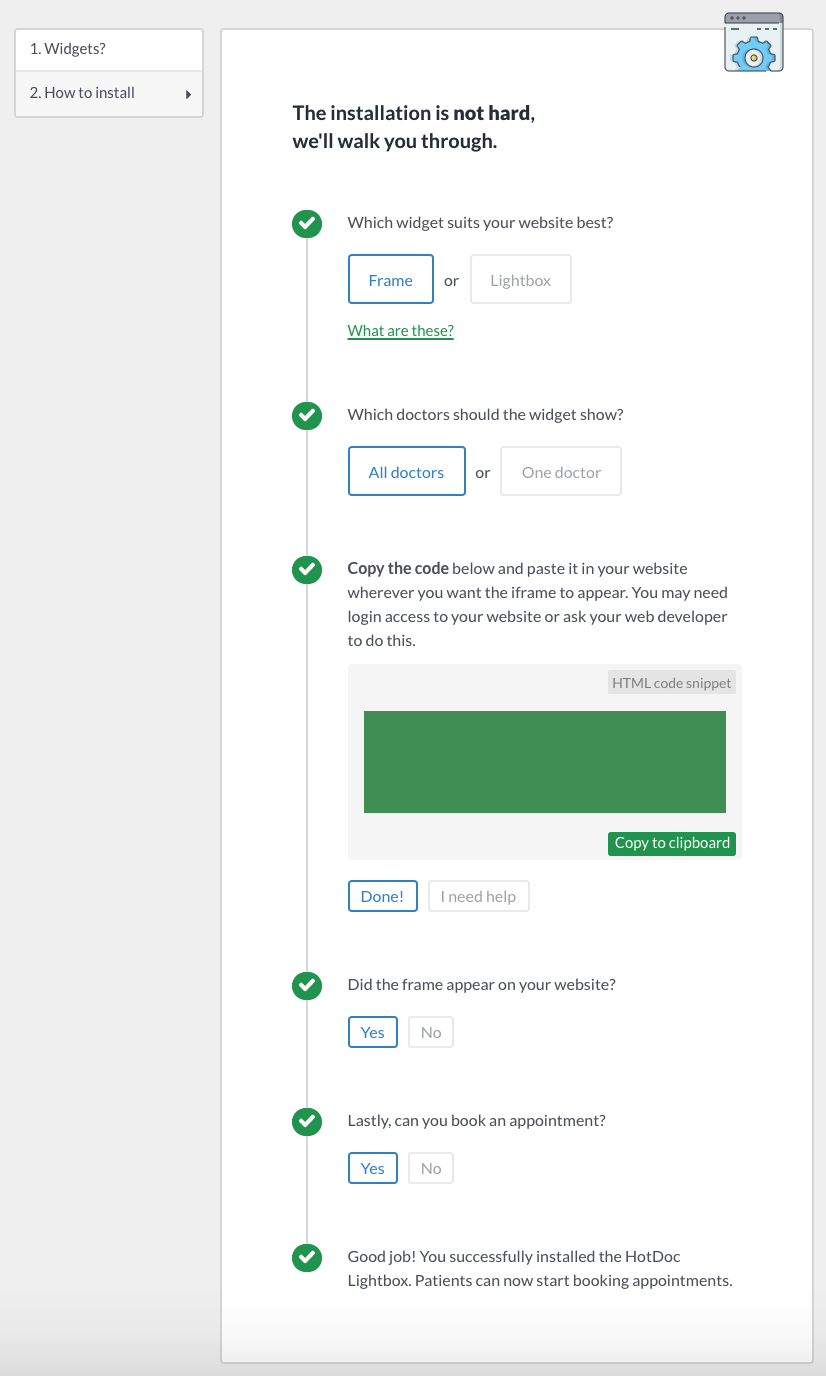
Task: Click the widget type step checkmark icon
Action: [x=307, y=223]
